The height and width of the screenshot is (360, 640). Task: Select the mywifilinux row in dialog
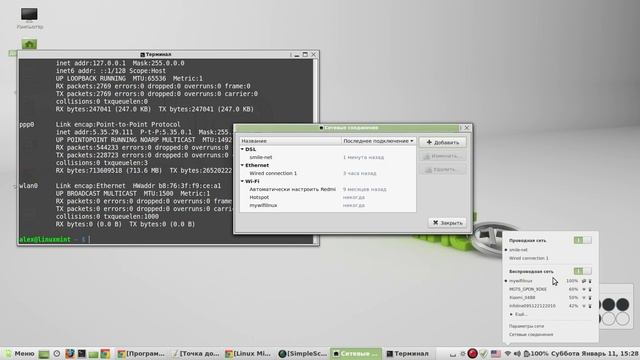coord(328,205)
